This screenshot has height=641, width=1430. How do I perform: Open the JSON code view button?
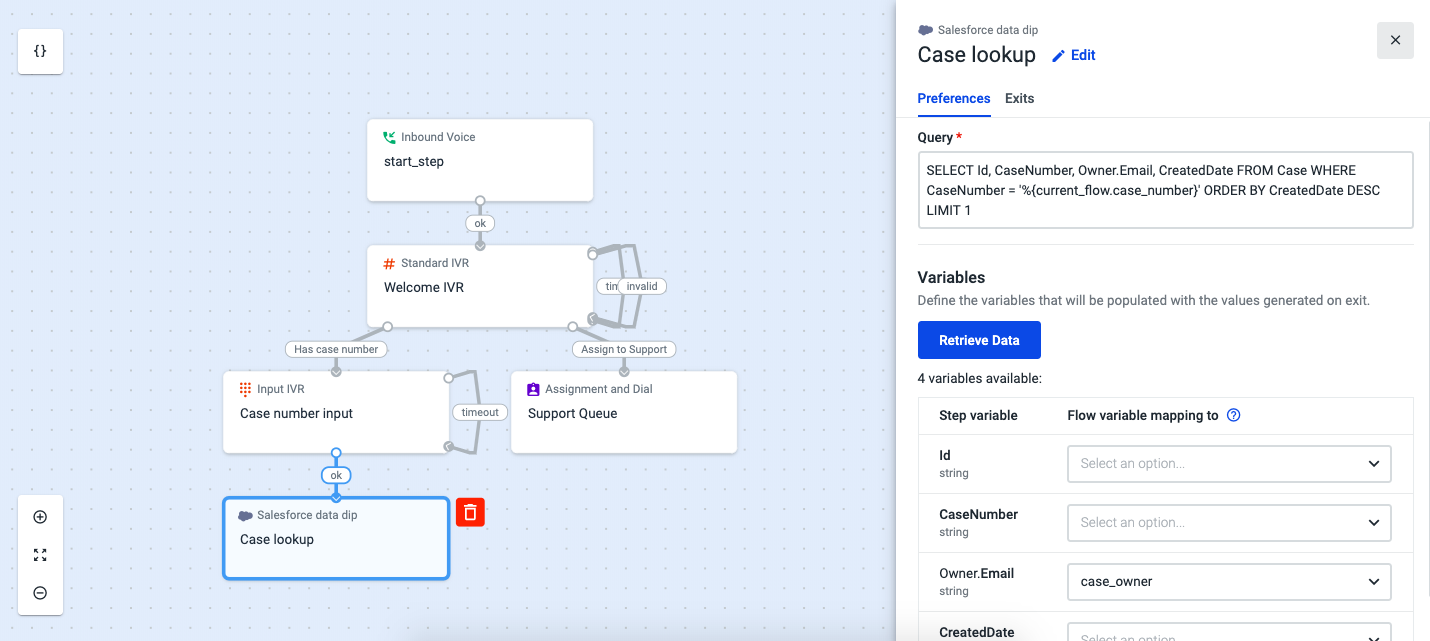[41, 51]
